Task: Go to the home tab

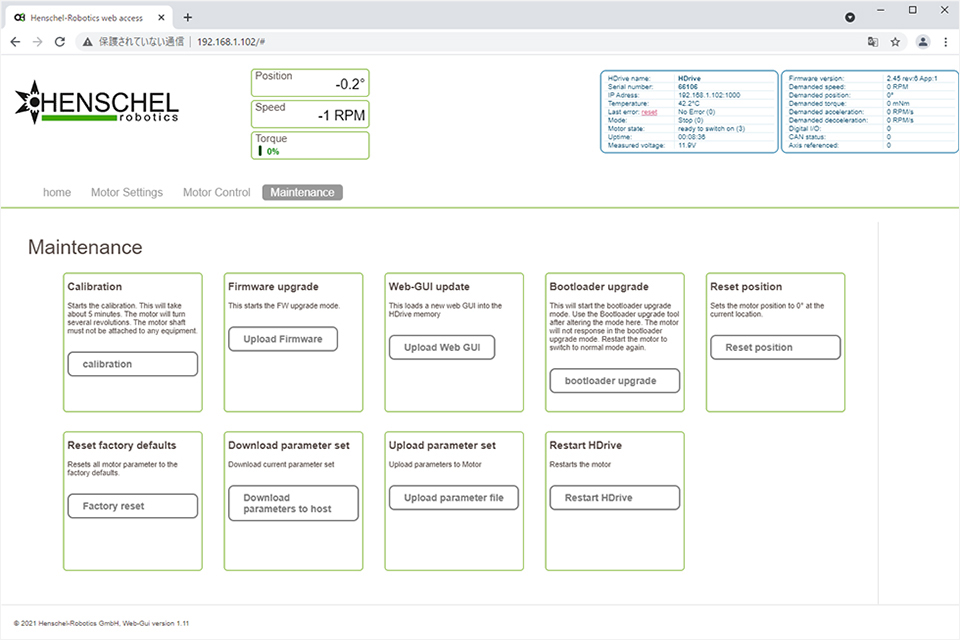Action: pyautogui.click(x=57, y=192)
